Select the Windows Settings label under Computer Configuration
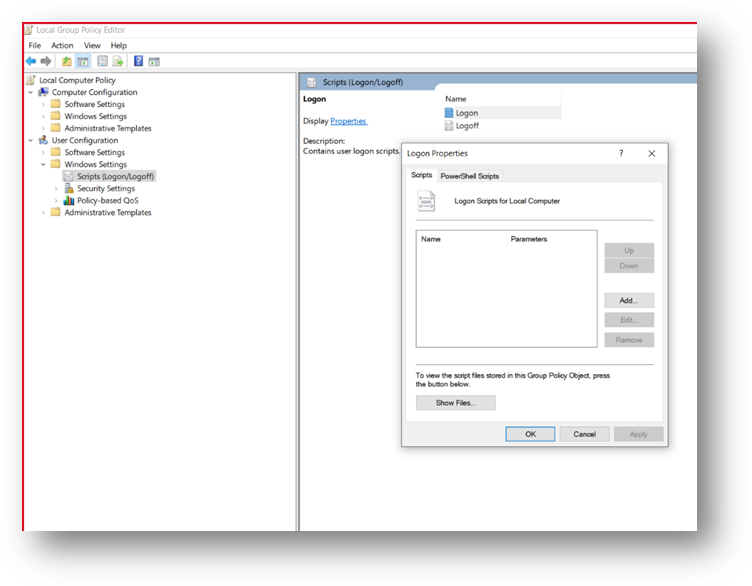The image size is (752, 586). tap(96, 116)
